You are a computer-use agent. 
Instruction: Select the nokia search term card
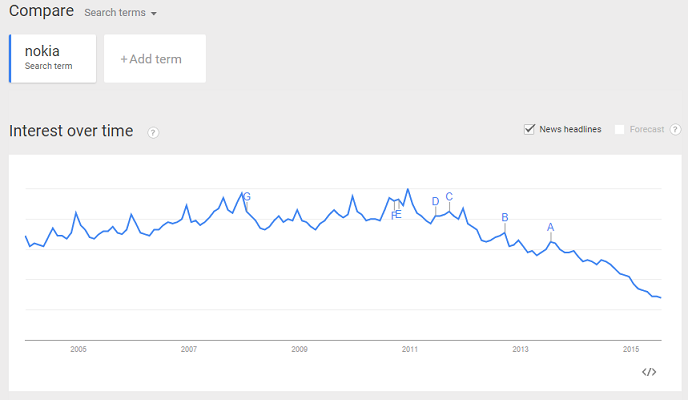(x=54, y=58)
